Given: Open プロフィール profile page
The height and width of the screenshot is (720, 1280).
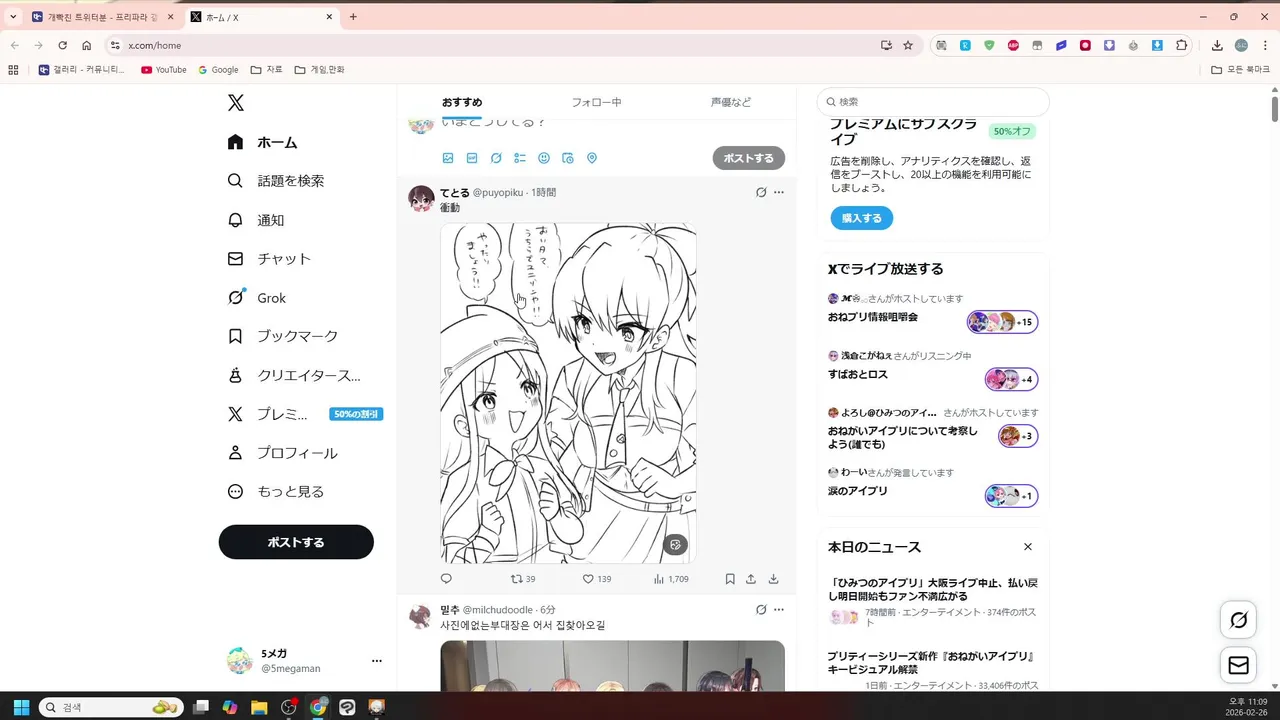Looking at the screenshot, I should 284,453.
